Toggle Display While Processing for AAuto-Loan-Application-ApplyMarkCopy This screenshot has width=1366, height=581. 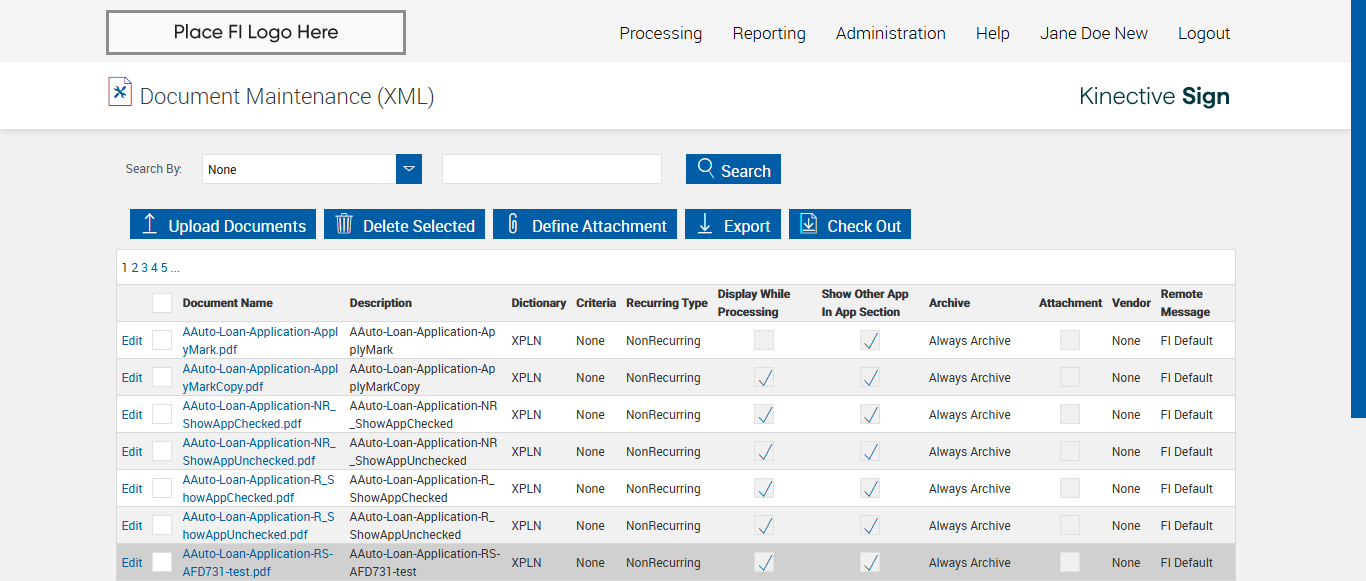(x=764, y=377)
